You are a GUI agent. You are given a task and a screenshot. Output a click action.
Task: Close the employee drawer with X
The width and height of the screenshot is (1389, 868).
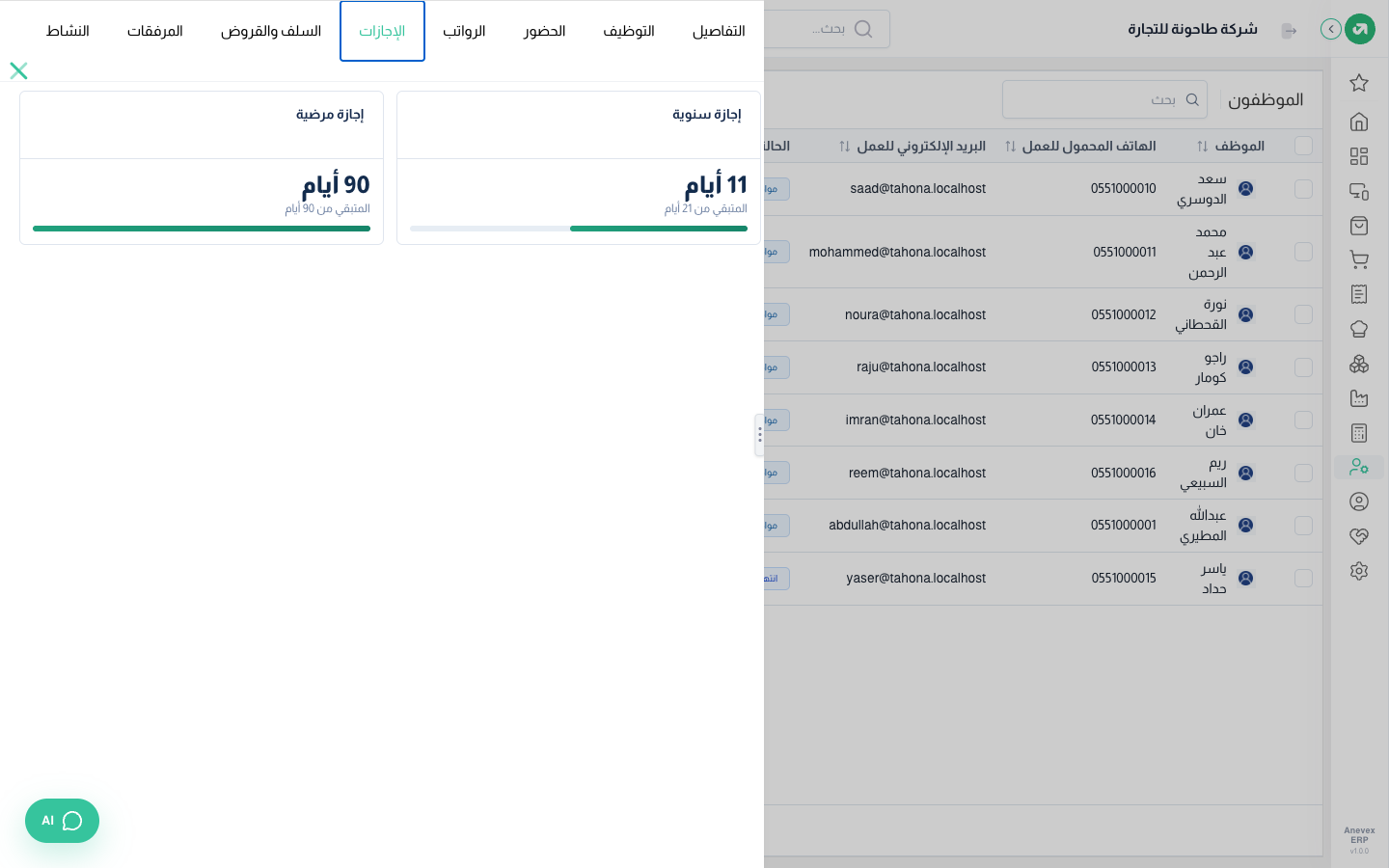tap(18, 70)
